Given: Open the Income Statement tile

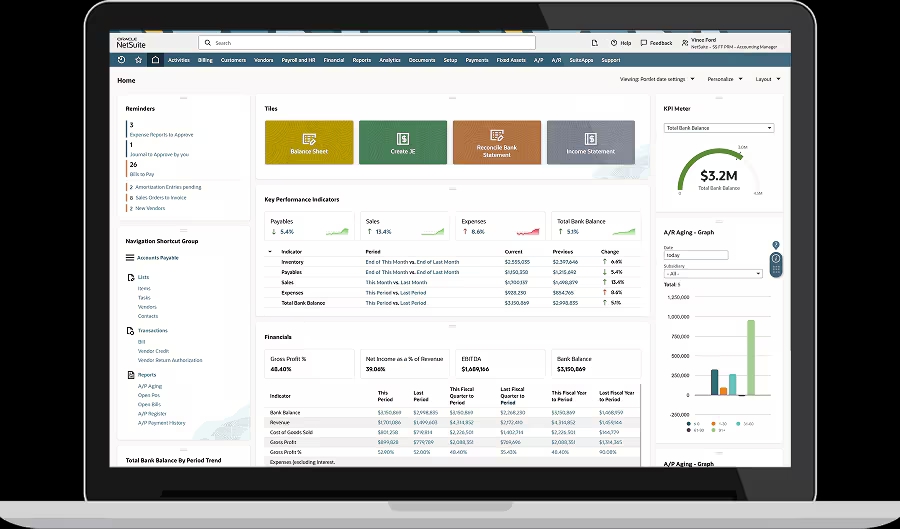Looking at the screenshot, I should (x=590, y=142).
